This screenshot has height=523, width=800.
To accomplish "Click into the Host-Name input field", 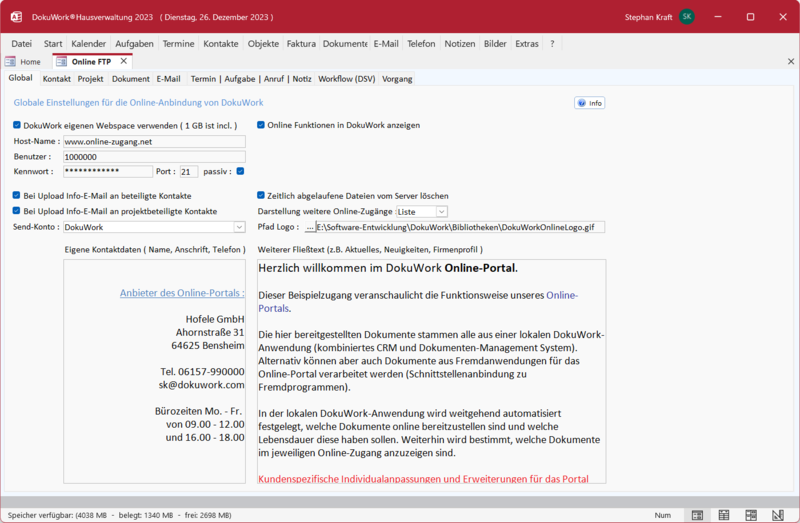I will [x=153, y=142].
